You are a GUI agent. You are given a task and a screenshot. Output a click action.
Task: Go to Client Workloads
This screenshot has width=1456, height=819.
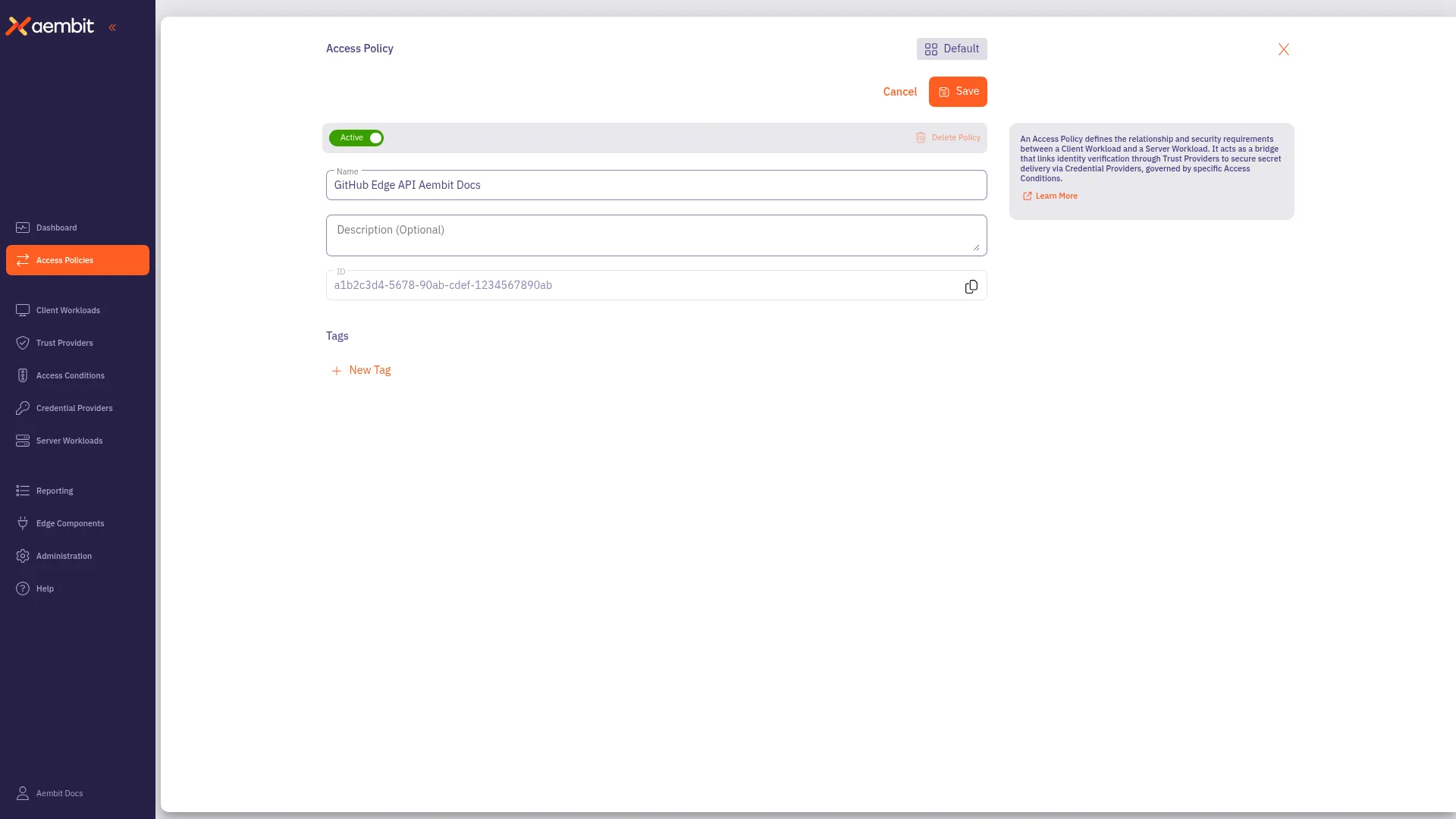click(77, 310)
